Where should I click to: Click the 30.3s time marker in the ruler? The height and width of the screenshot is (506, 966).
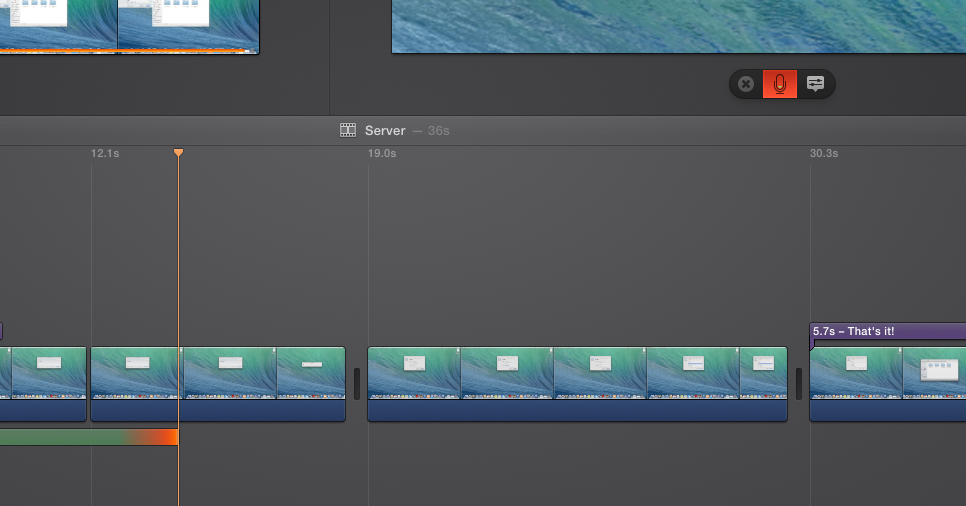tap(824, 153)
